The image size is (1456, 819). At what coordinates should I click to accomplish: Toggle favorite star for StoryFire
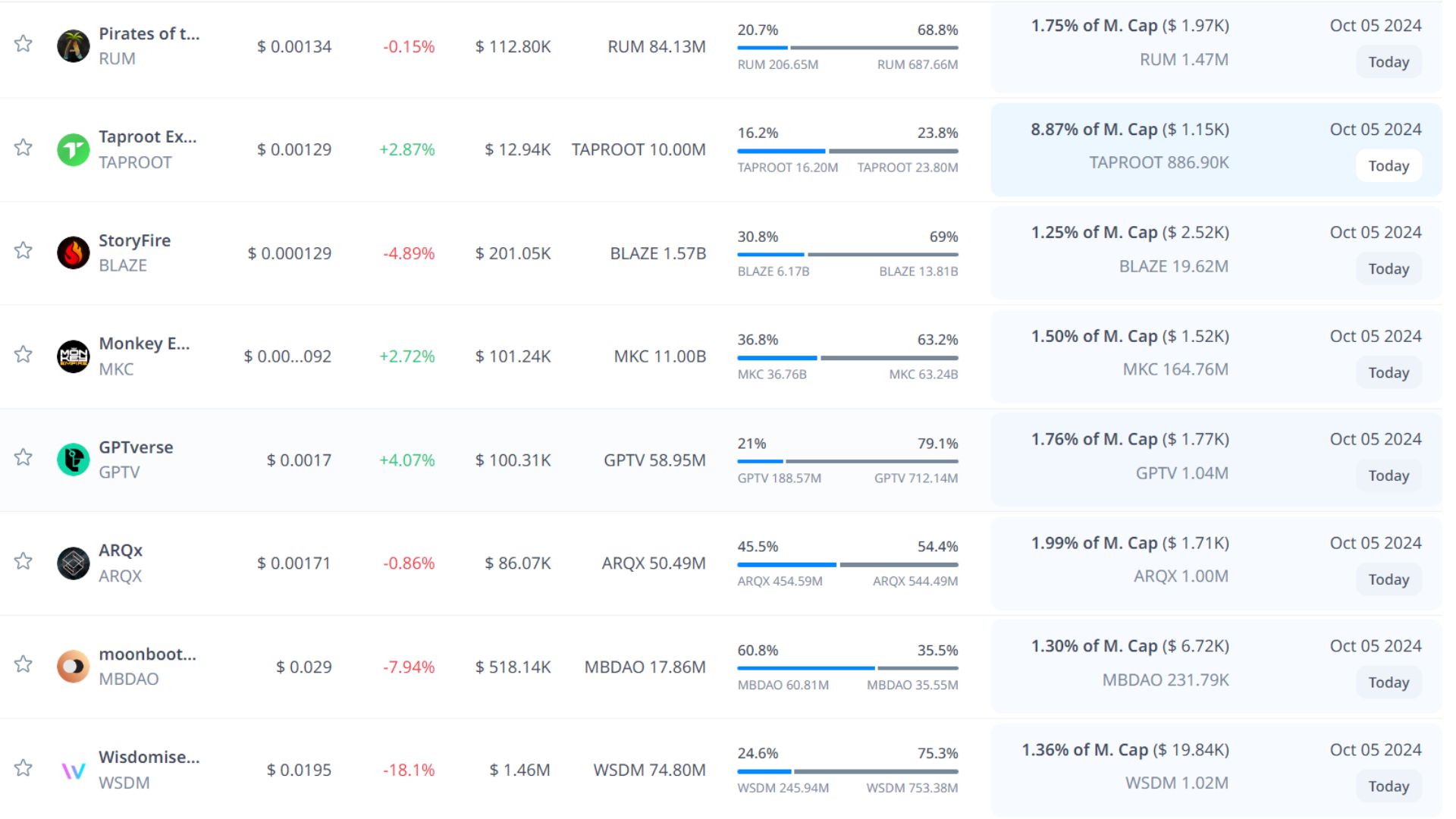click(24, 251)
